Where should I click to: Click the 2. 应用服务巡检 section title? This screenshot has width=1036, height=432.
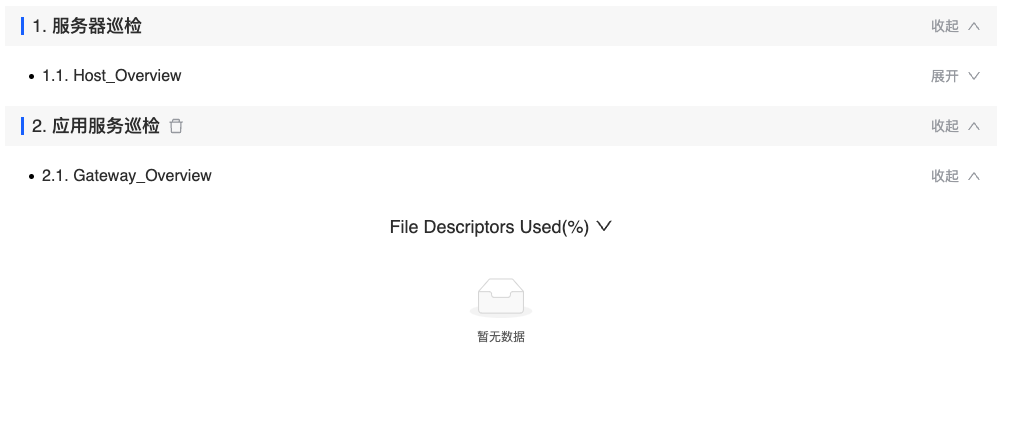pos(96,126)
